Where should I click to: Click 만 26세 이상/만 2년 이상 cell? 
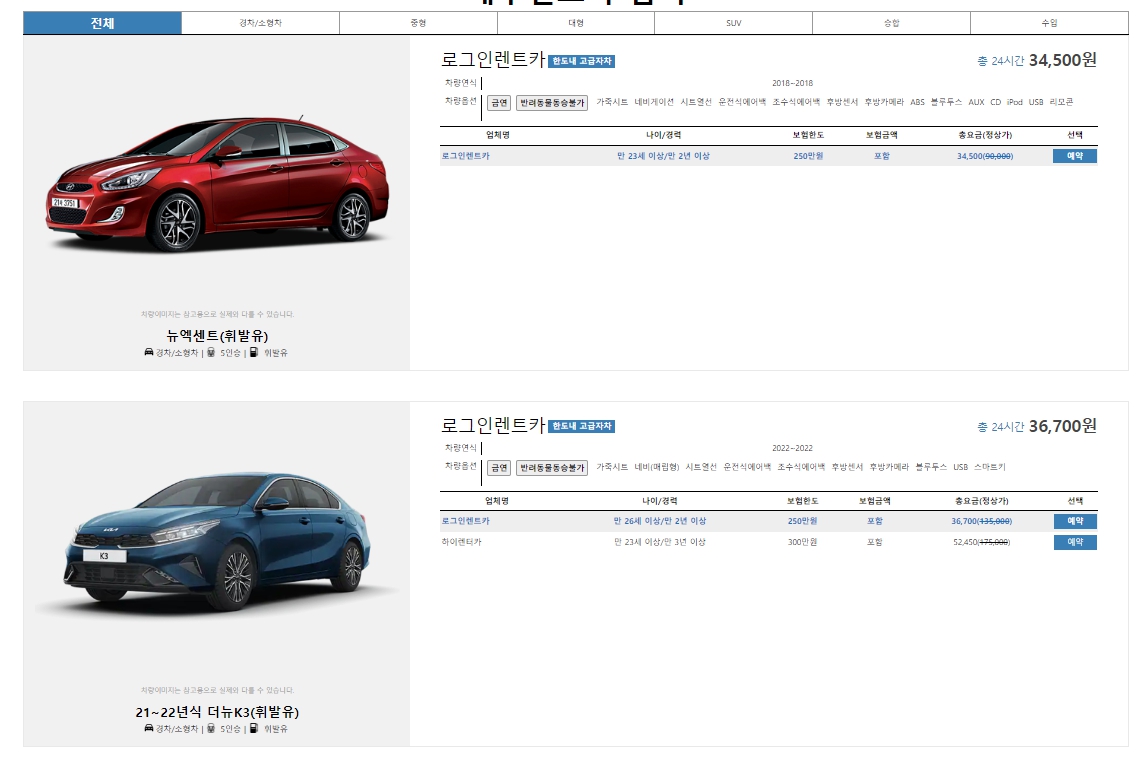660,521
